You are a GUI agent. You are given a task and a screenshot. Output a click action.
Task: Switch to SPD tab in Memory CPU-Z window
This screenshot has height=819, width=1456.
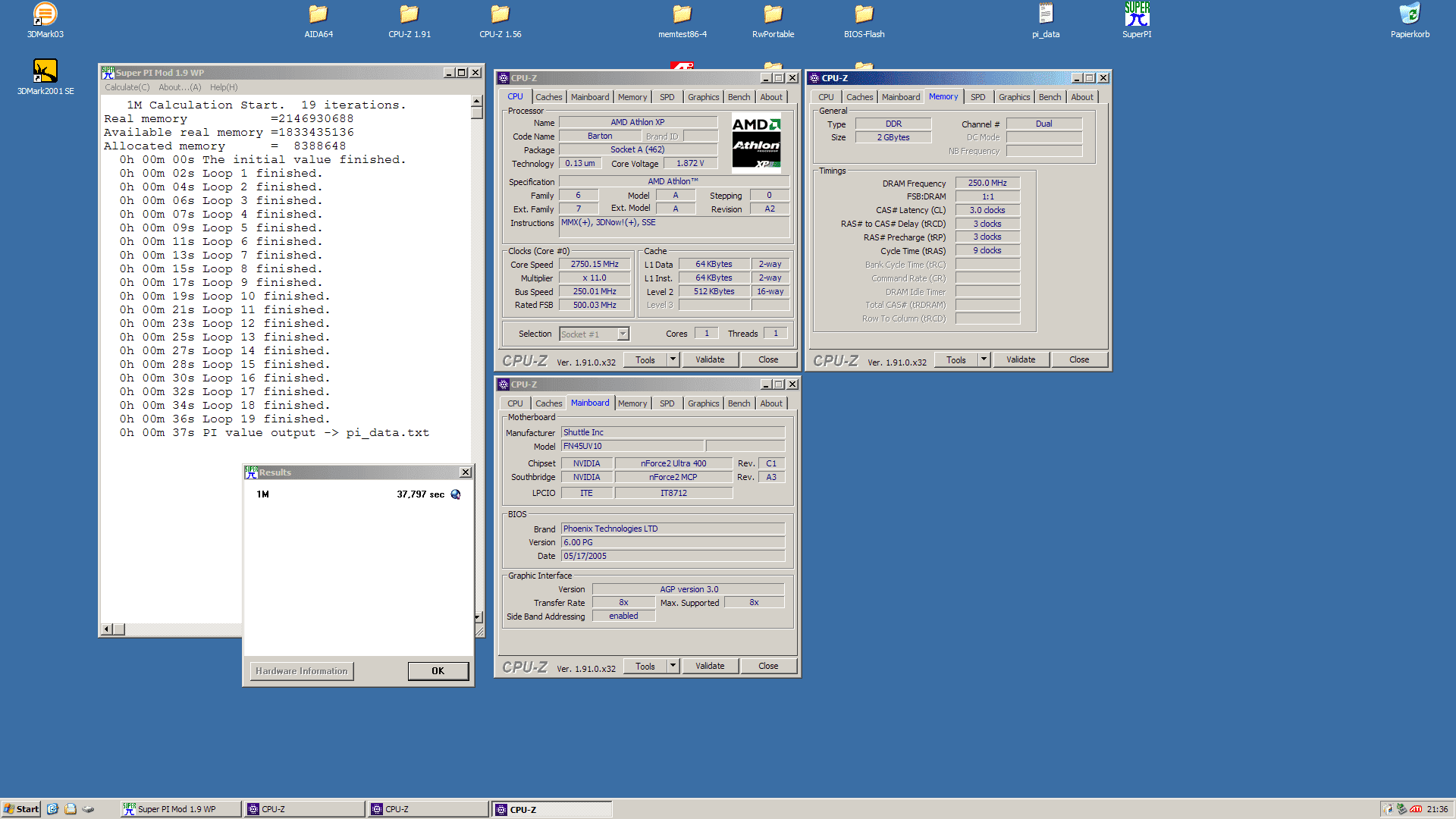pyautogui.click(x=977, y=97)
